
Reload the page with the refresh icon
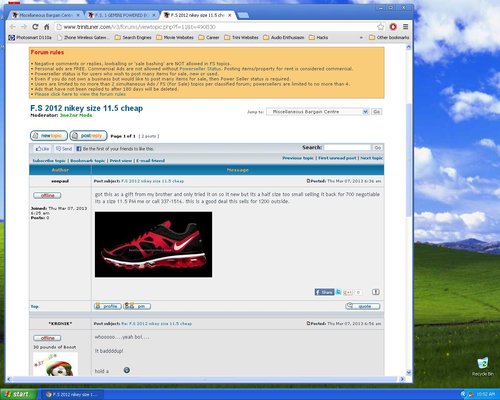coord(35,27)
